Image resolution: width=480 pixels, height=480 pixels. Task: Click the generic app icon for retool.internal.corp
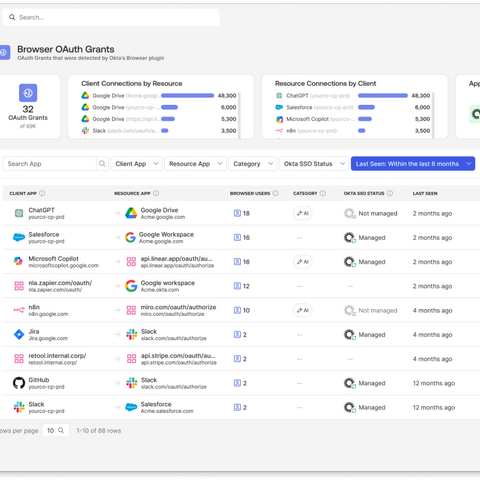coord(19,359)
